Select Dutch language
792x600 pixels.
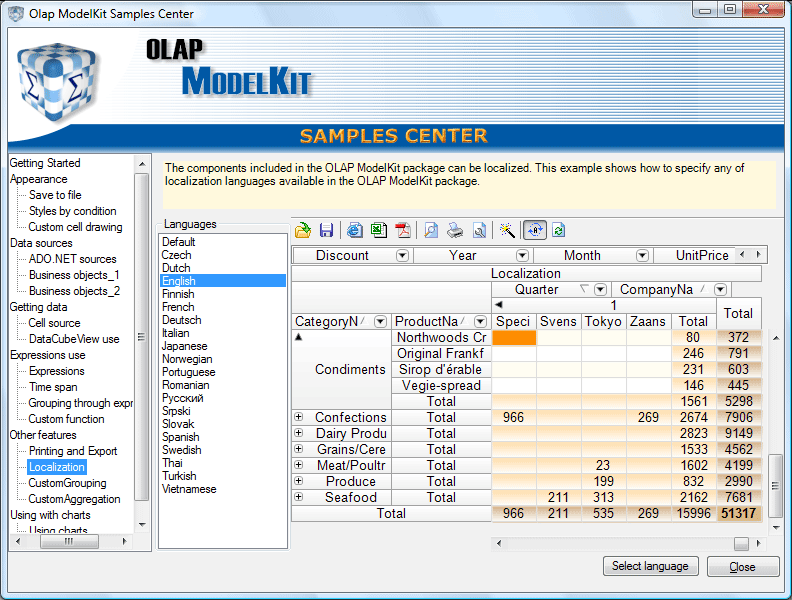[x=176, y=268]
